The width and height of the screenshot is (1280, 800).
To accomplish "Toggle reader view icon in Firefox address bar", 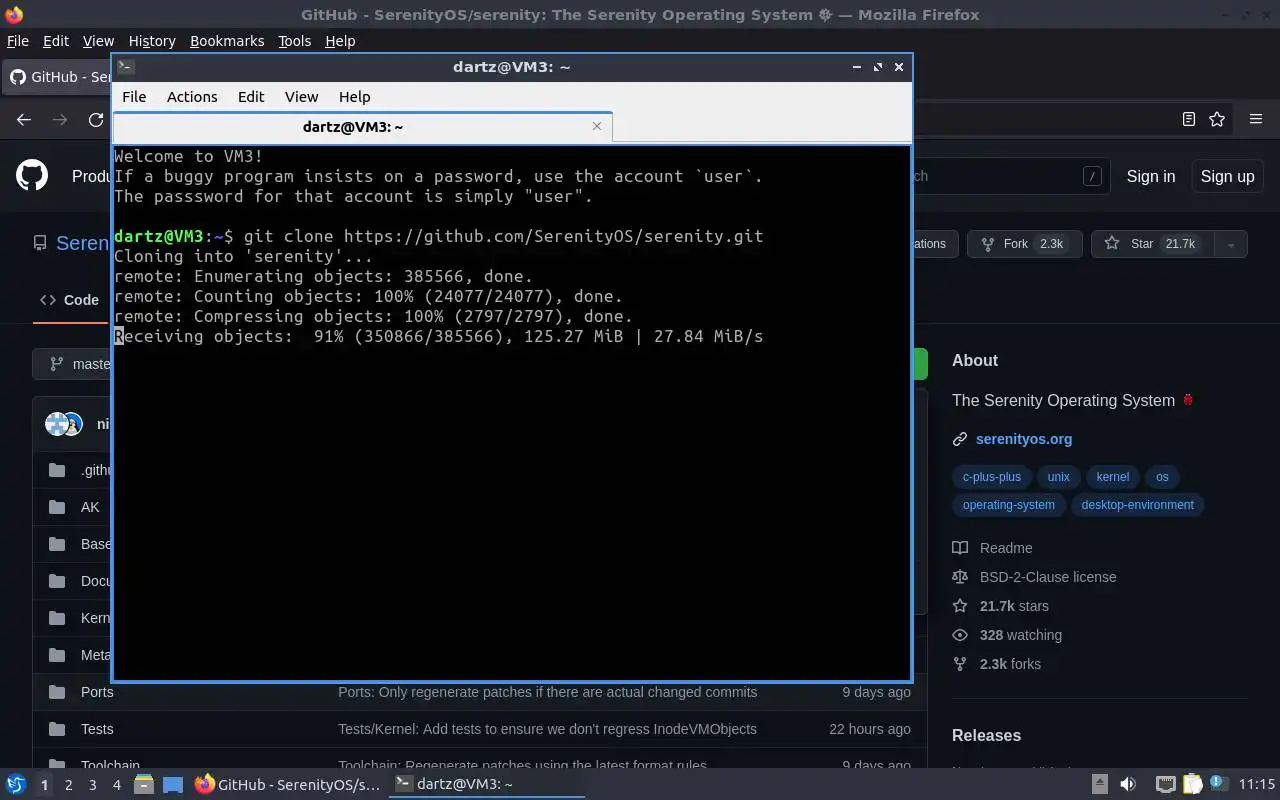I will 1189,119.
